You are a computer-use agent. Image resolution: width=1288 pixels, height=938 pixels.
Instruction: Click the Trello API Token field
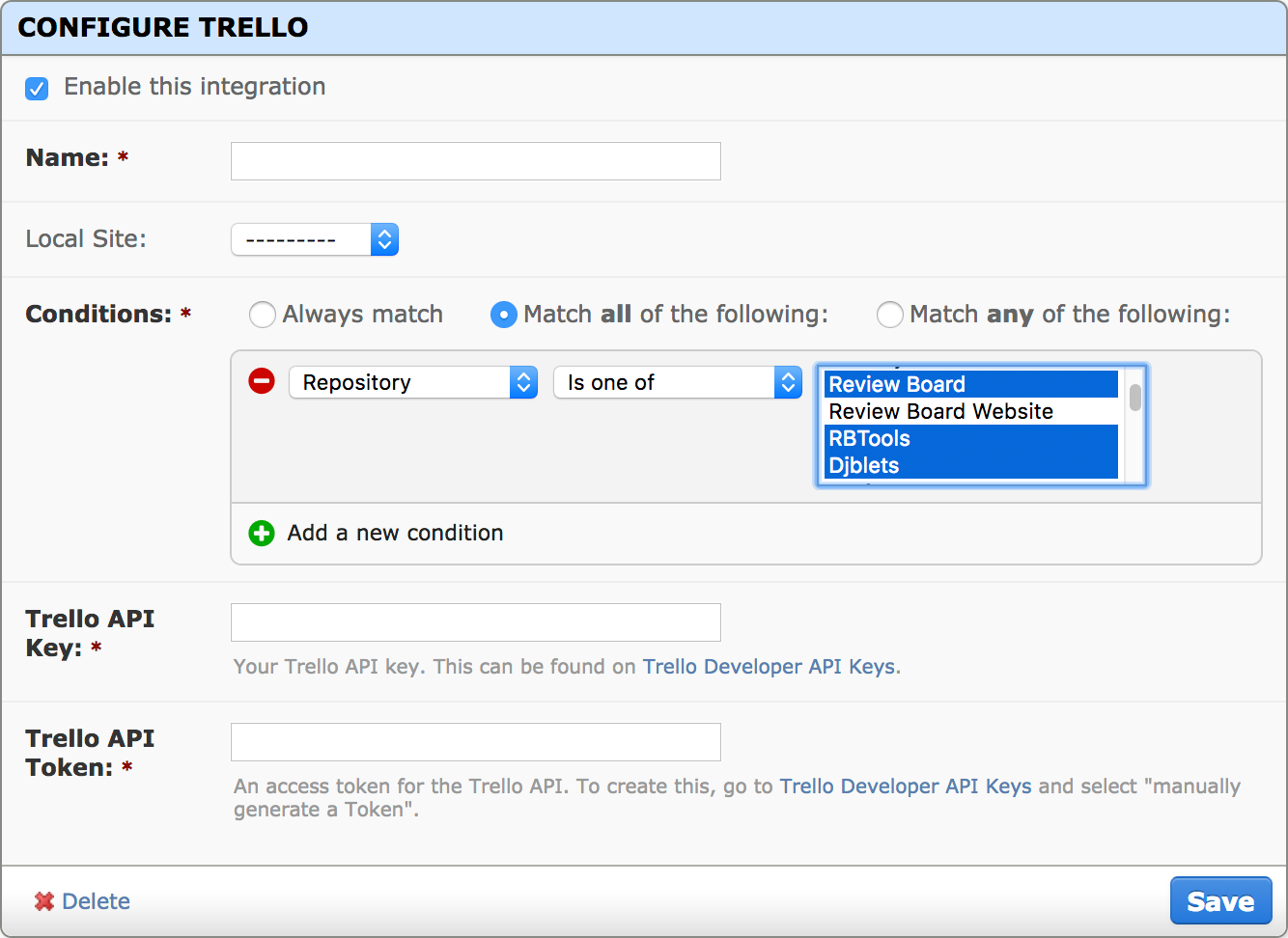(476, 742)
